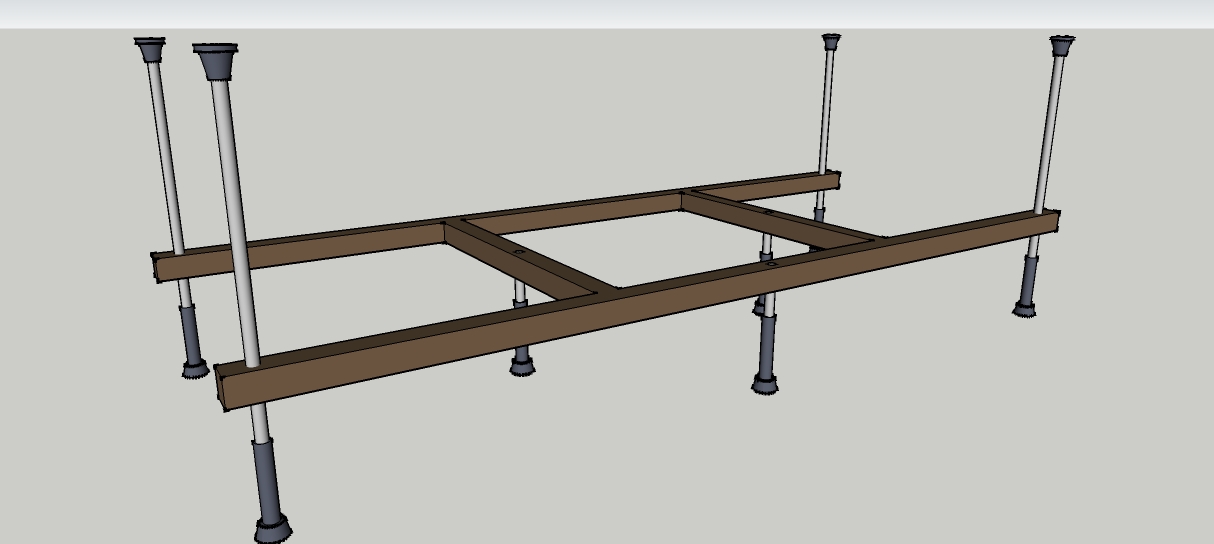Select the right end face of the front beam
The height and width of the screenshot is (544, 1214).
(x=1057, y=221)
